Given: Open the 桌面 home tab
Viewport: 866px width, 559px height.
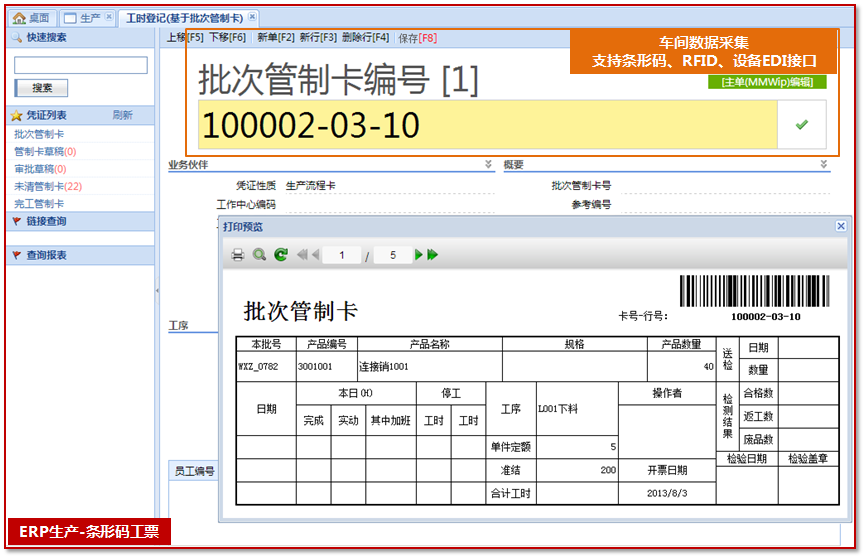Looking at the screenshot, I should [31, 18].
